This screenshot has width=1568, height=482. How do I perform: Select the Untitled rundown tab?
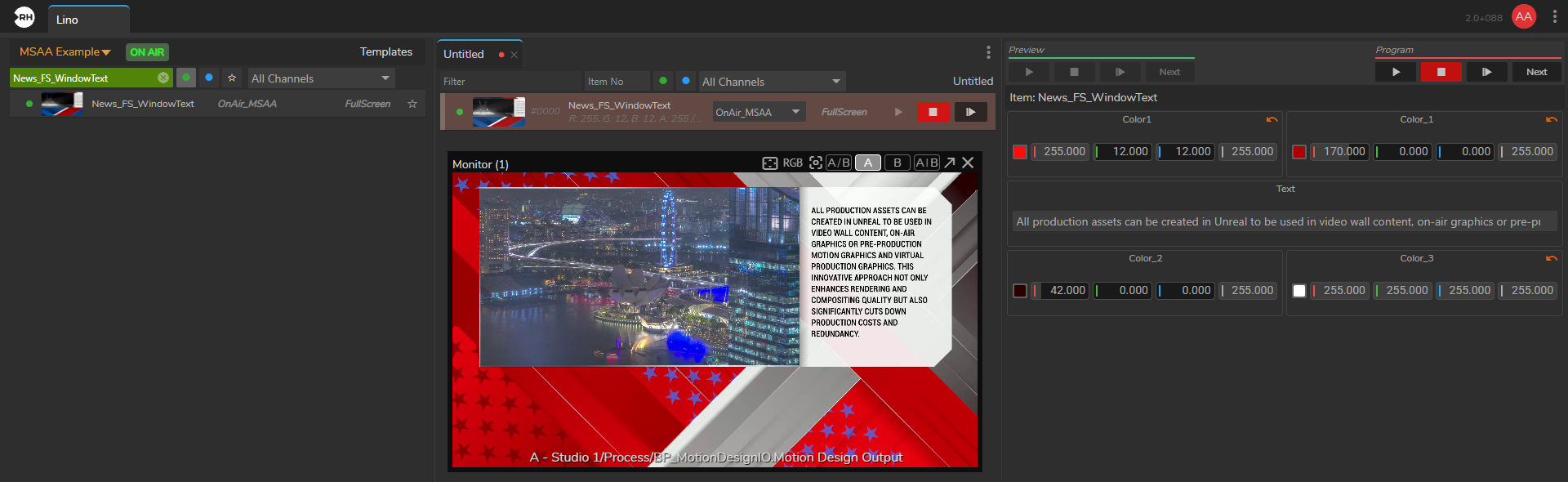tap(464, 55)
